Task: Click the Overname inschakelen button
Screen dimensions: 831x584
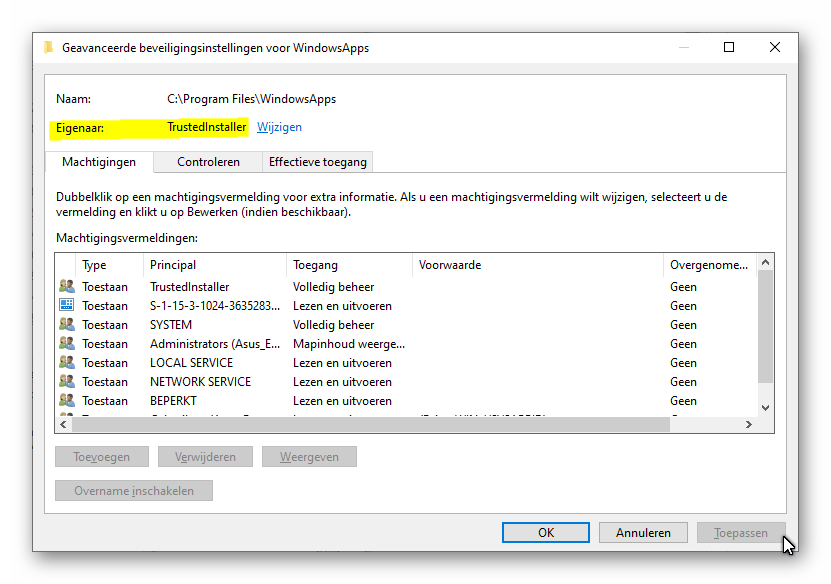Action: click(134, 491)
